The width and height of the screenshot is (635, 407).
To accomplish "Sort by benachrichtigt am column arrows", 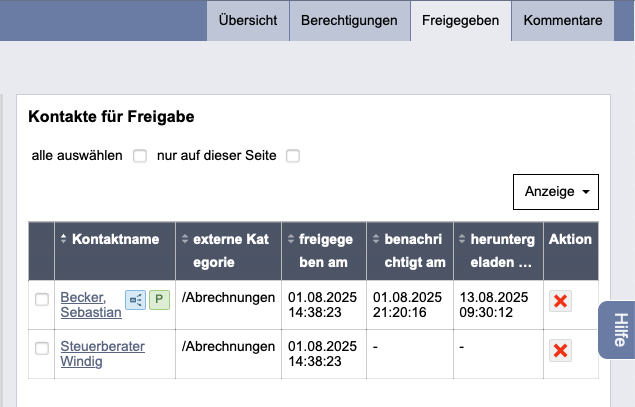I will (376, 239).
